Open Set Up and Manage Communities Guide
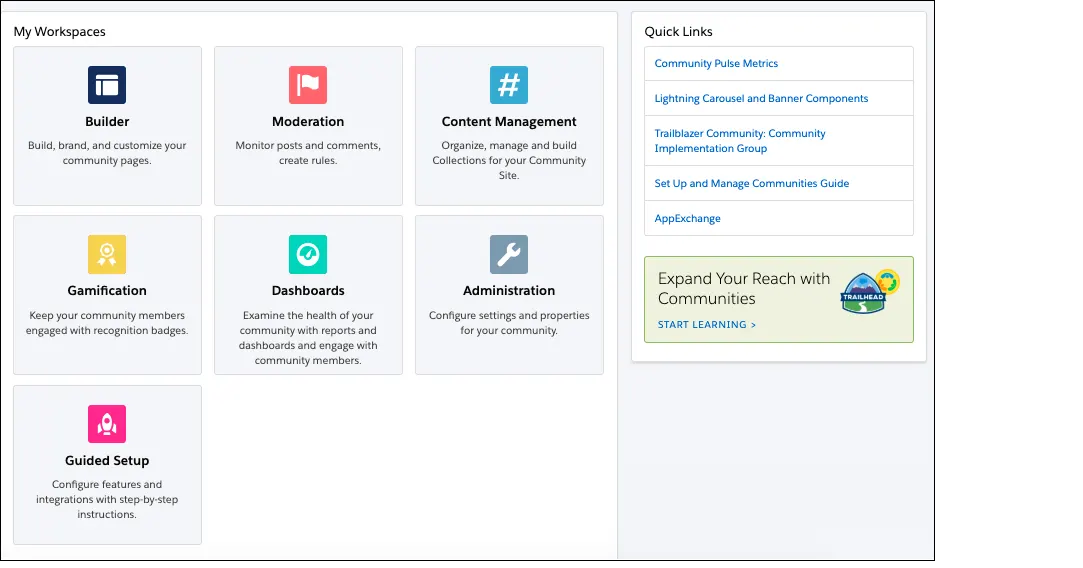Screen dimensions: 1083x568 (x=751, y=184)
